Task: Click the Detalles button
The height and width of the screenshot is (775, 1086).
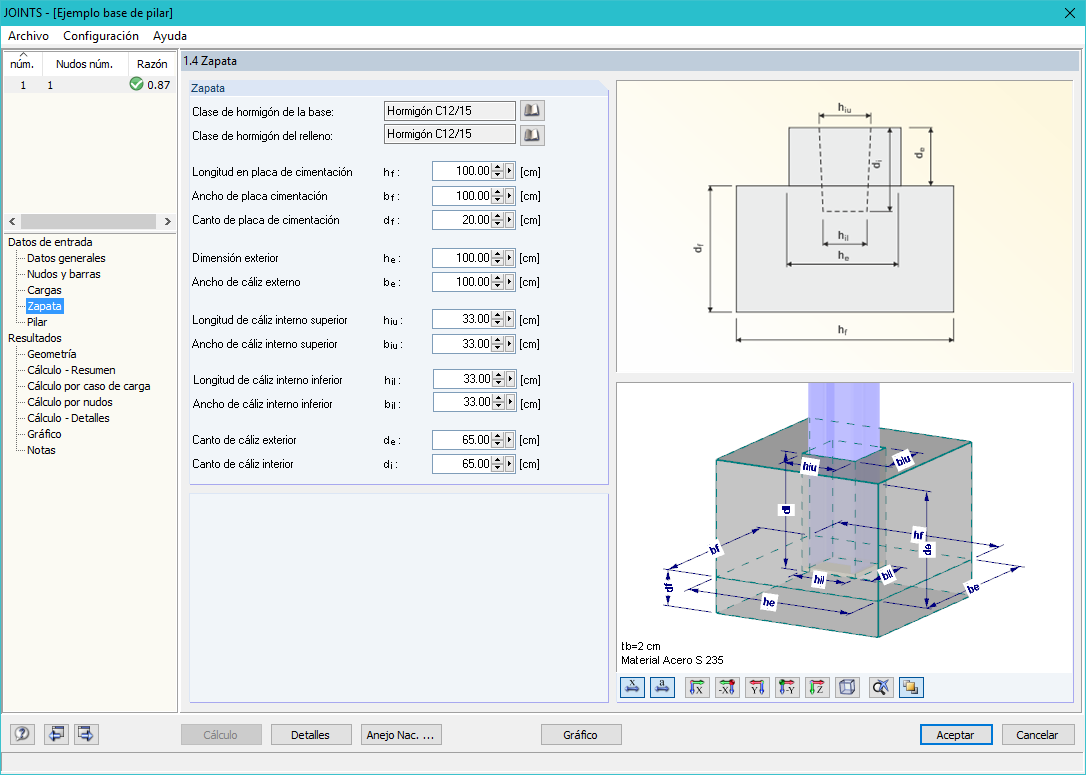Action: [310, 735]
